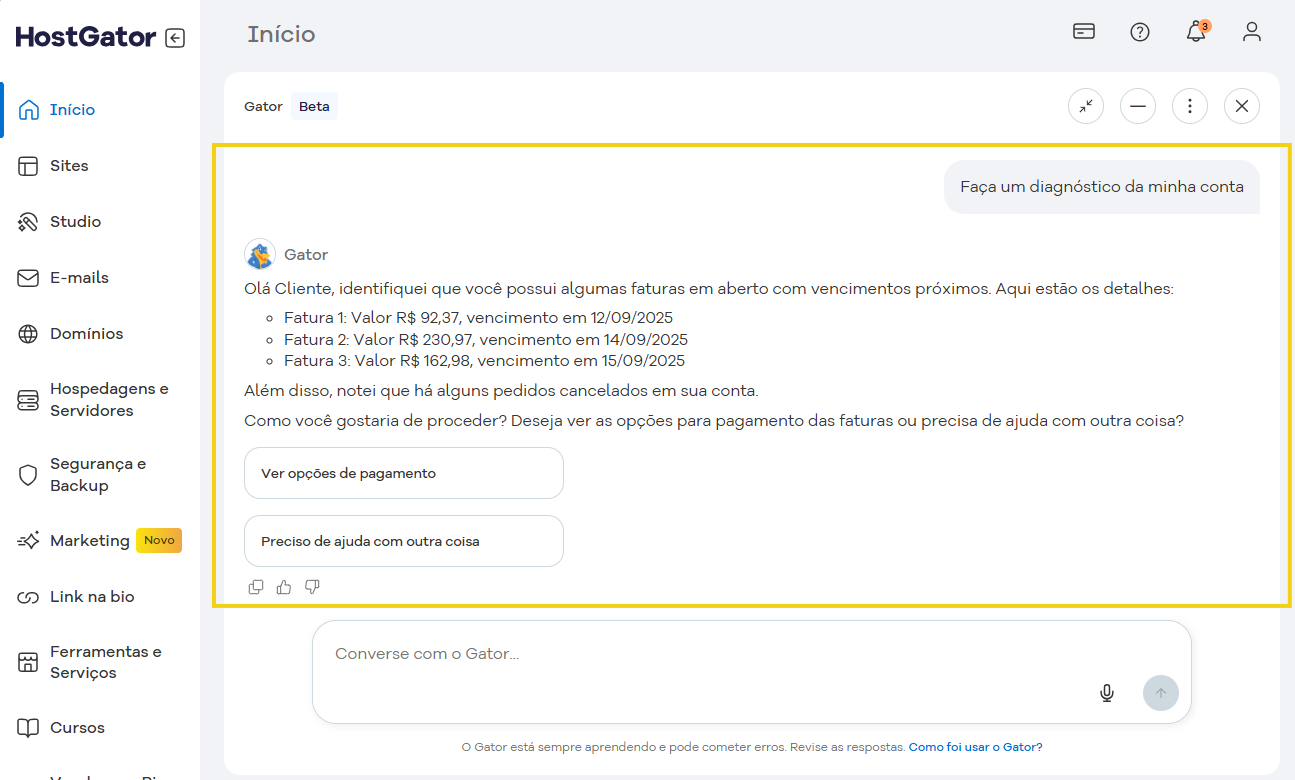This screenshot has height=780, width=1295.
Task: Select 'Preciso de ajuda com outra coisa'
Action: click(x=403, y=541)
